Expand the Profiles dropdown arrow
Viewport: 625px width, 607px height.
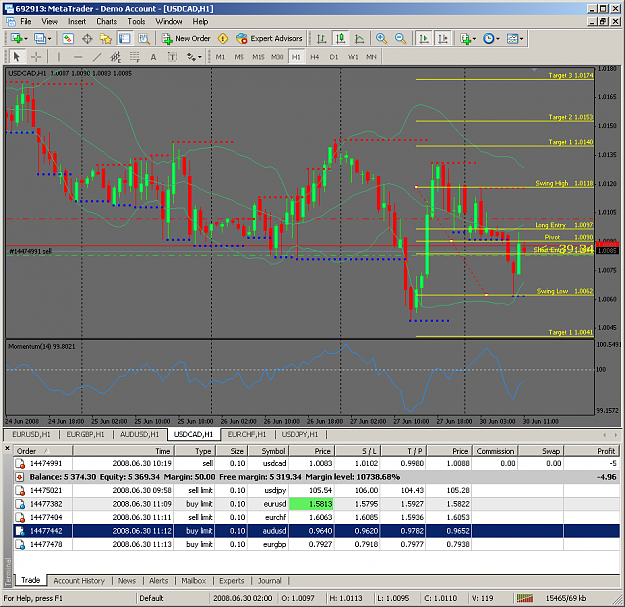(49, 39)
